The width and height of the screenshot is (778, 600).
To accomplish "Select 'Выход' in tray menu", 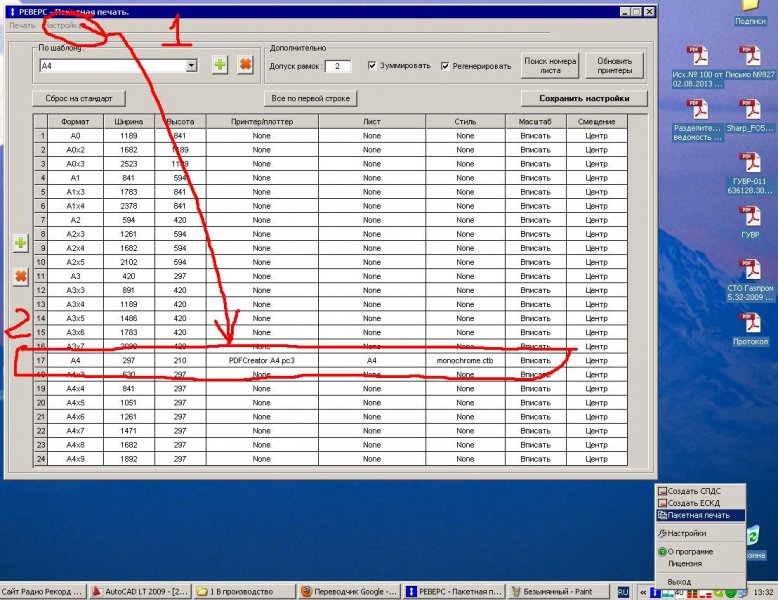I will (700, 581).
